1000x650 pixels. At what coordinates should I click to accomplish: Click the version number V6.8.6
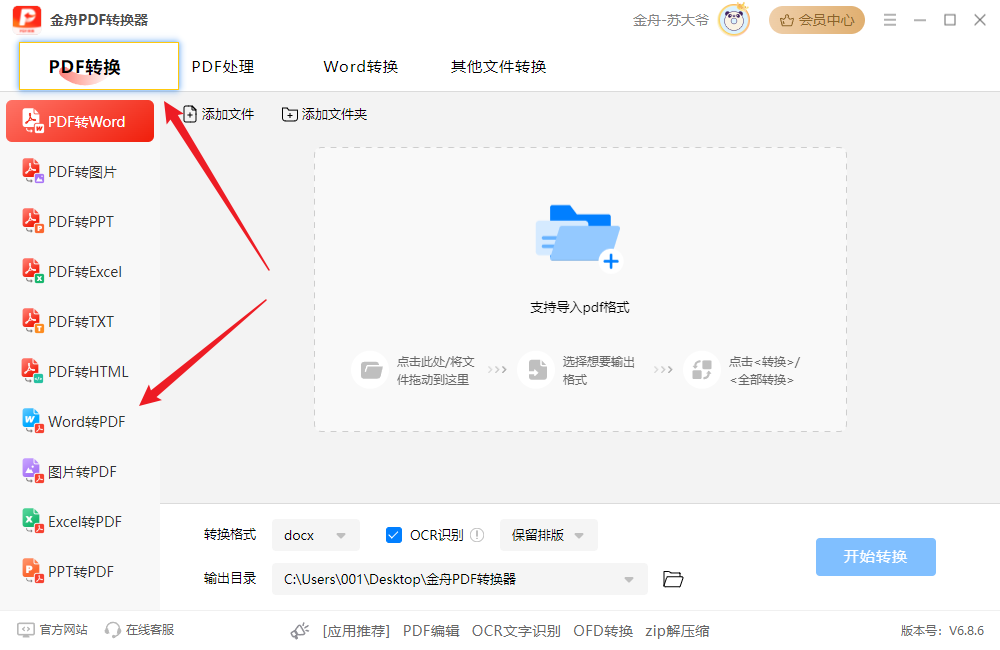click(966, 630)
